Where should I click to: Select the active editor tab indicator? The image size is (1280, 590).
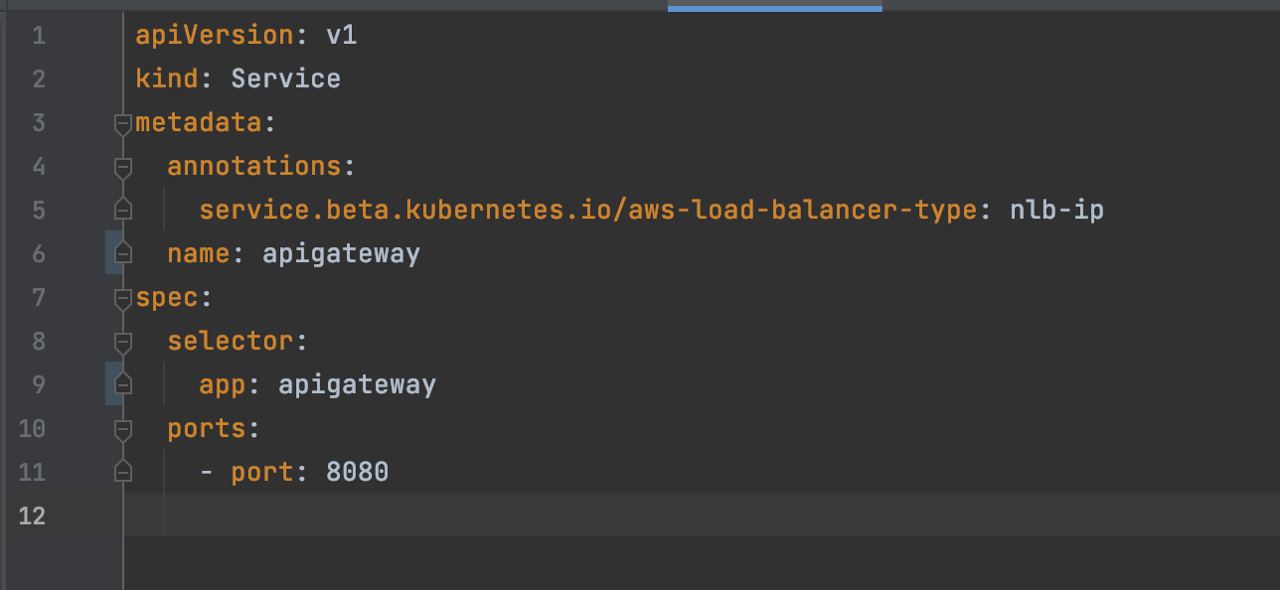pyautogui.click(x=775, y=8)
